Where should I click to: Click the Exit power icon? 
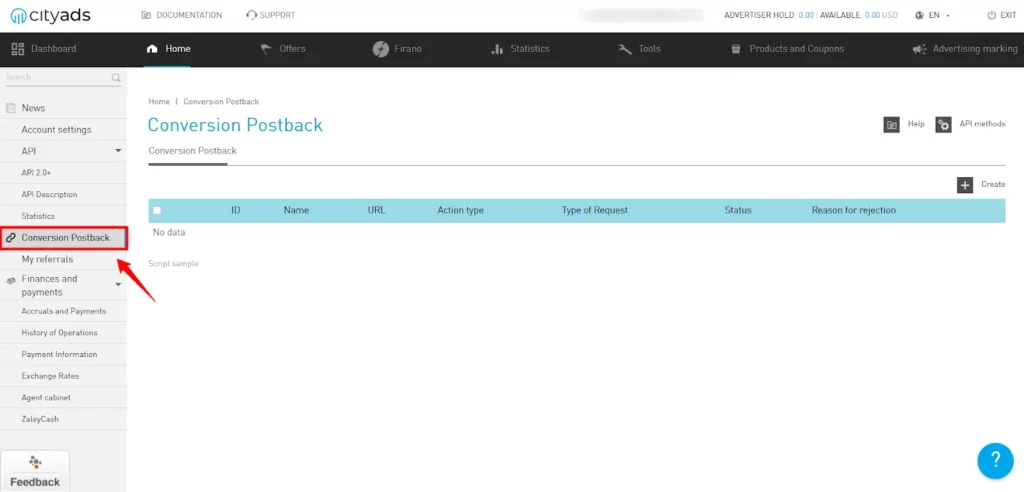(x=991, y=15)
